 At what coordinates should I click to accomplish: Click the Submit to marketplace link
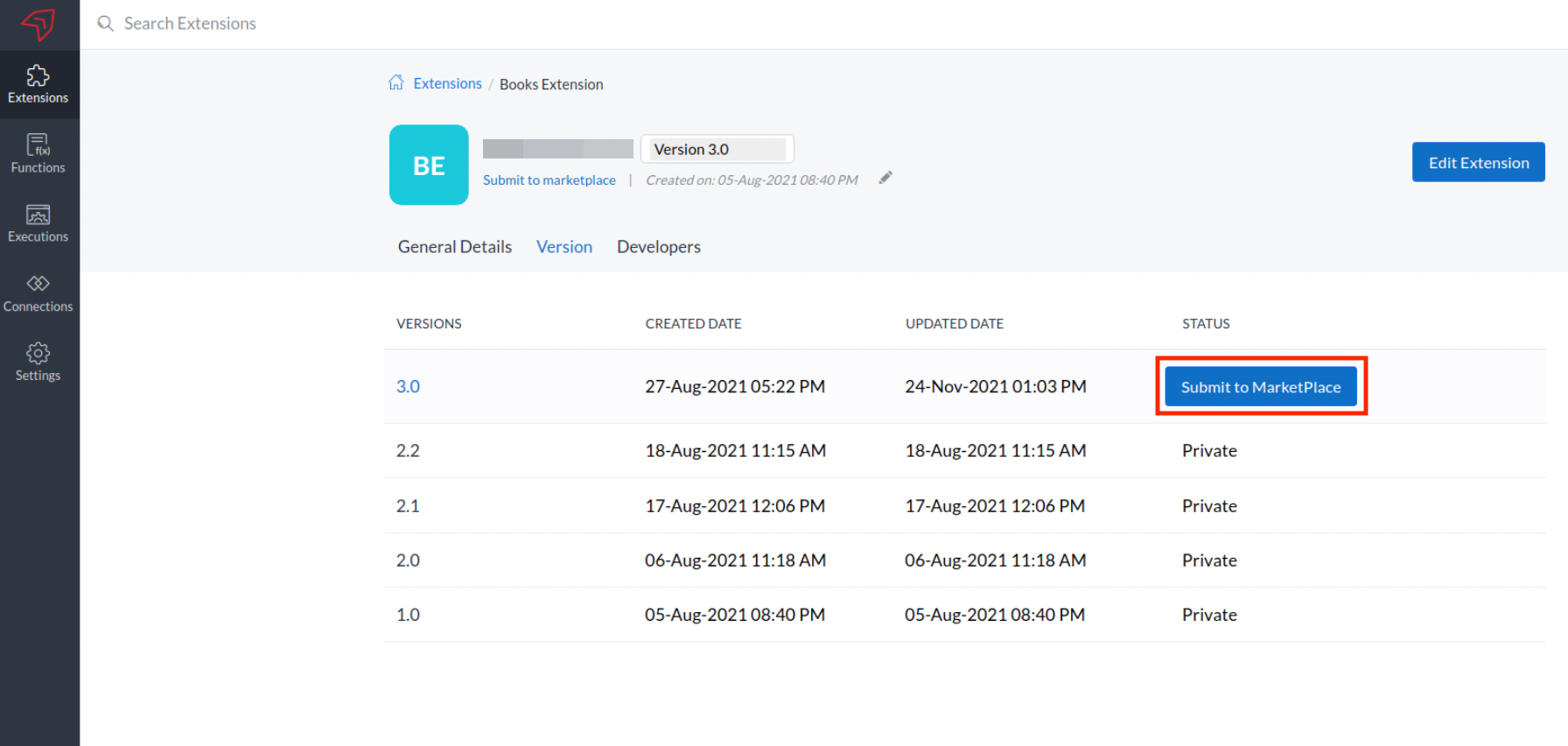coord(549,180)
